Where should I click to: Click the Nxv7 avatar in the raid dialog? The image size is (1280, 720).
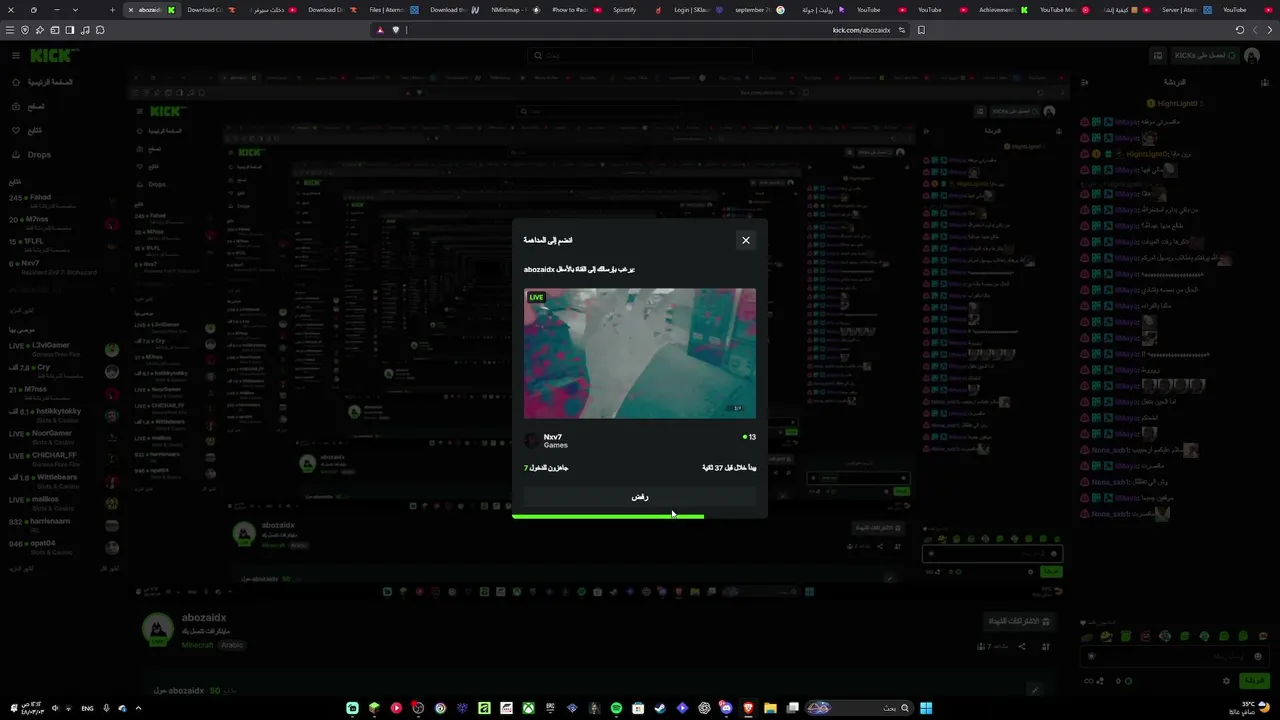532,440
